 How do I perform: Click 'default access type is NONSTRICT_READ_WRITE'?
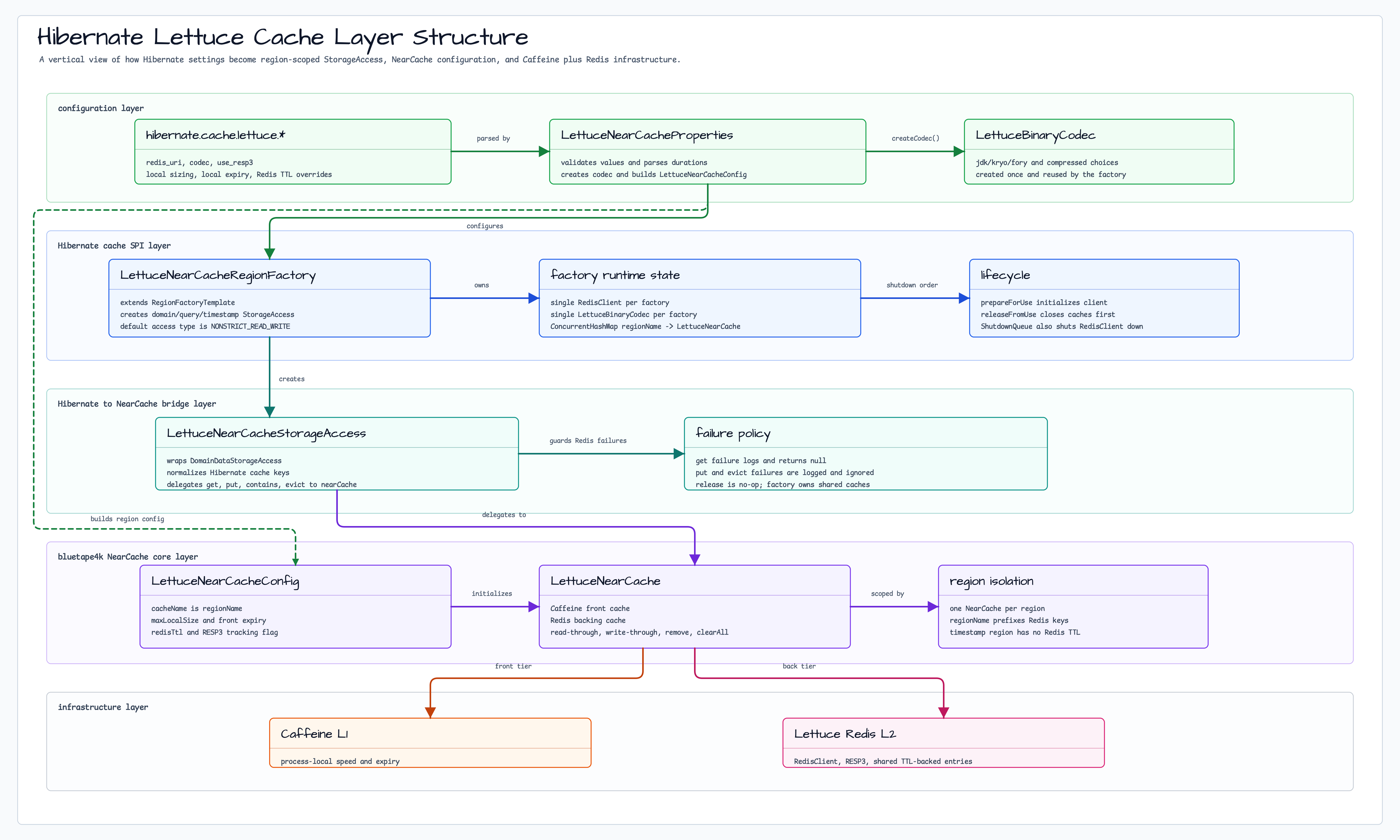205,327
